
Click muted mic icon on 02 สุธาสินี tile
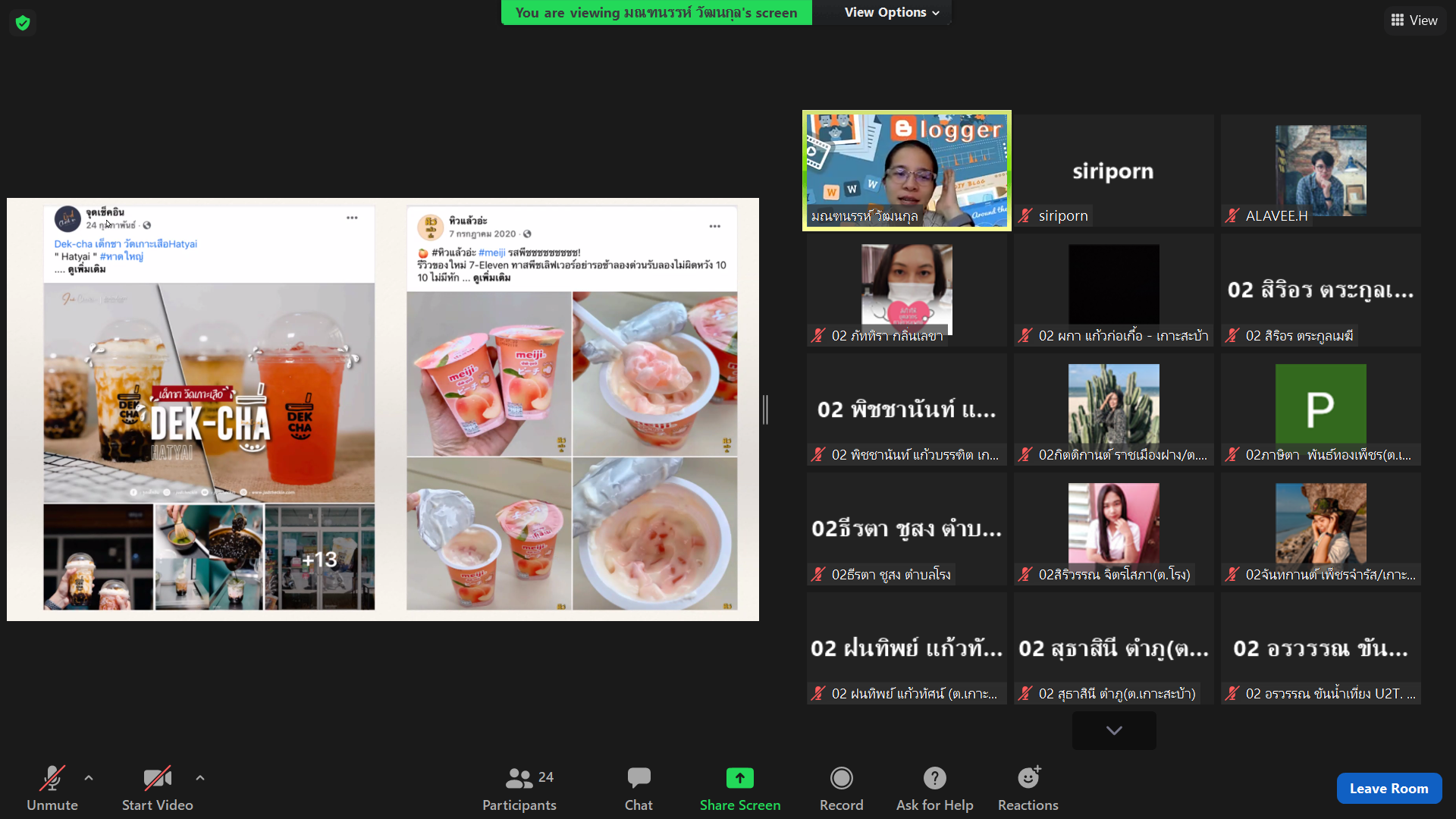1025,694
